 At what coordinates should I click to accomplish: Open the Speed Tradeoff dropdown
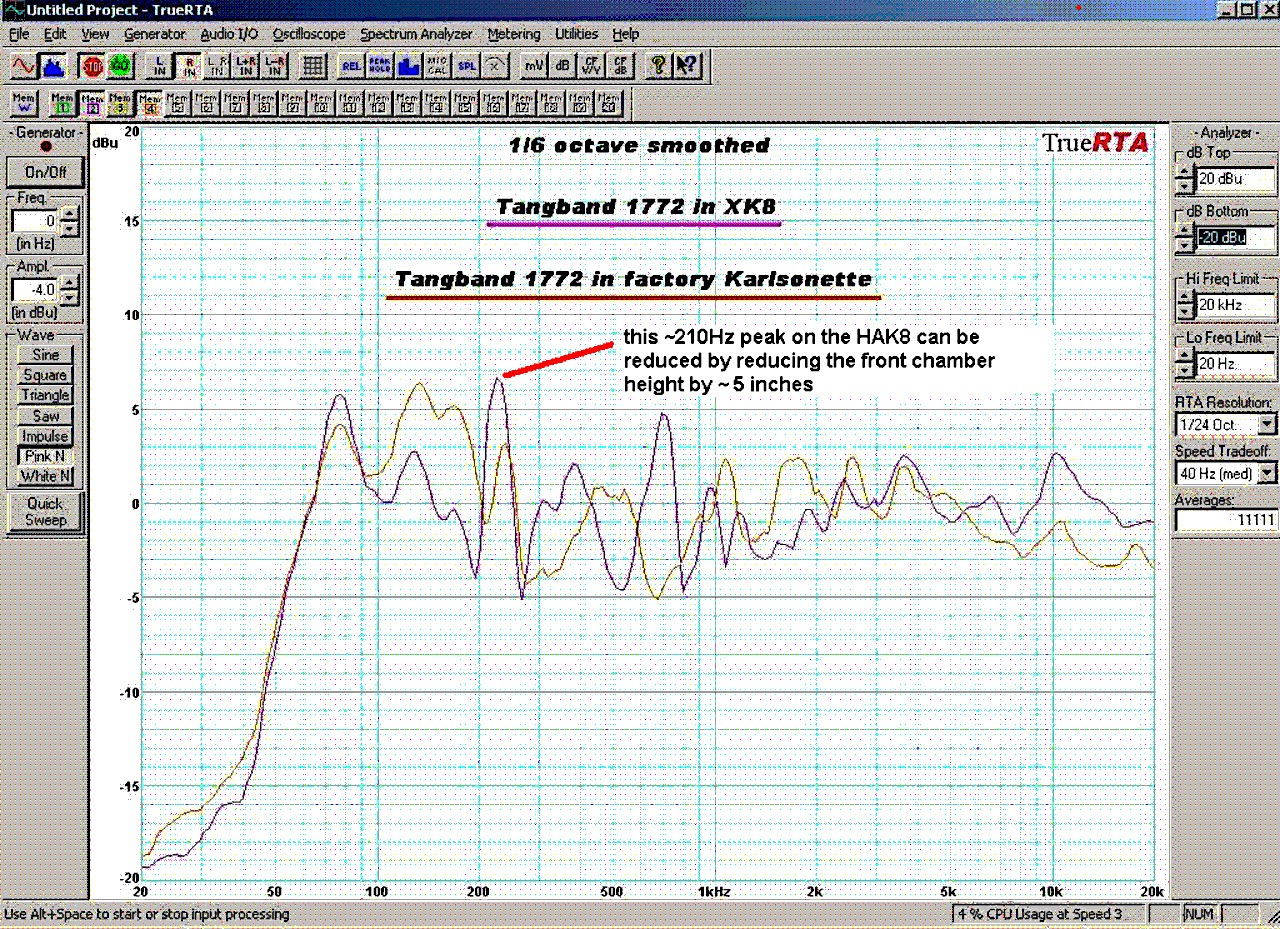[1267, 473]
